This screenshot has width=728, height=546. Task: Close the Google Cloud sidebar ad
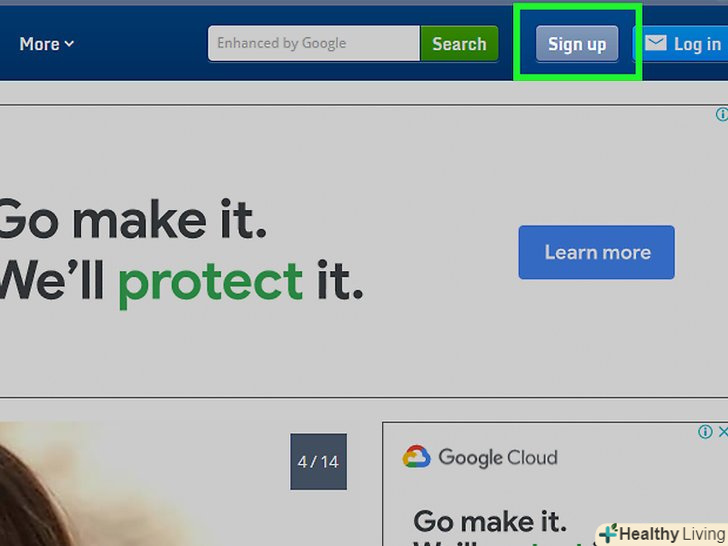tap(723, 432)
